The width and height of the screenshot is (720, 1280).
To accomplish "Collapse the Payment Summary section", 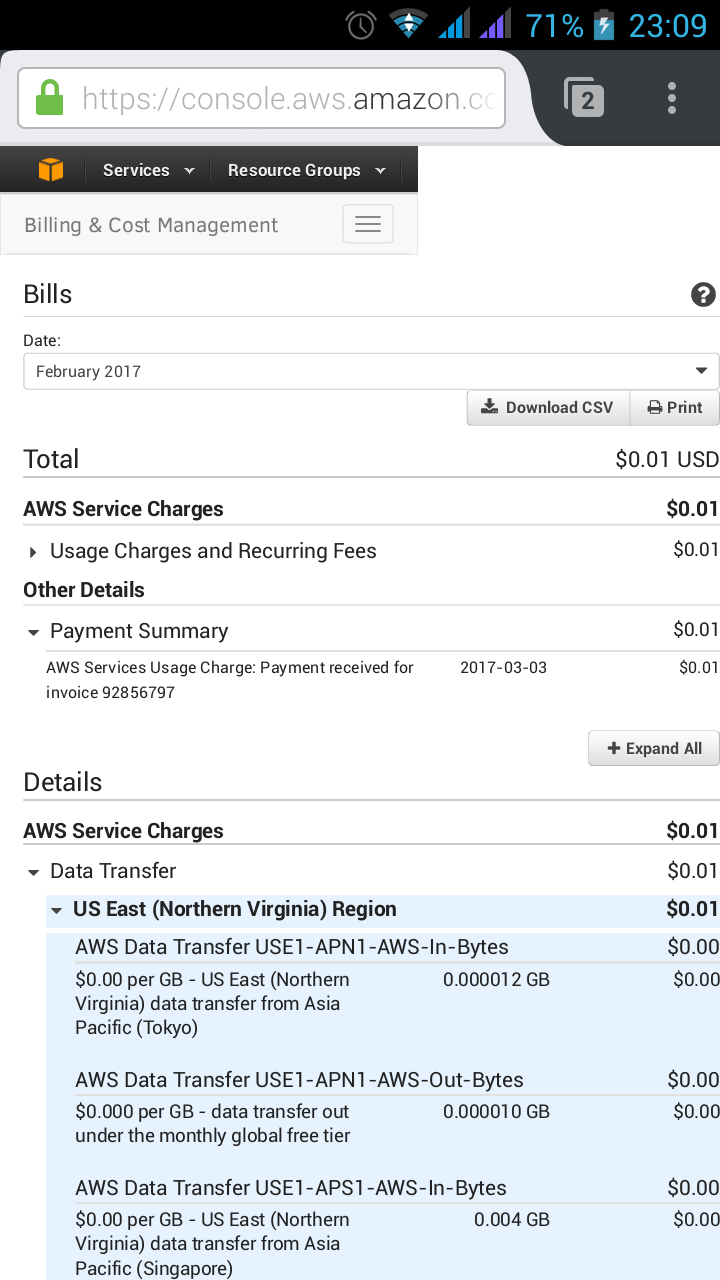I will [x=33, y=632].
